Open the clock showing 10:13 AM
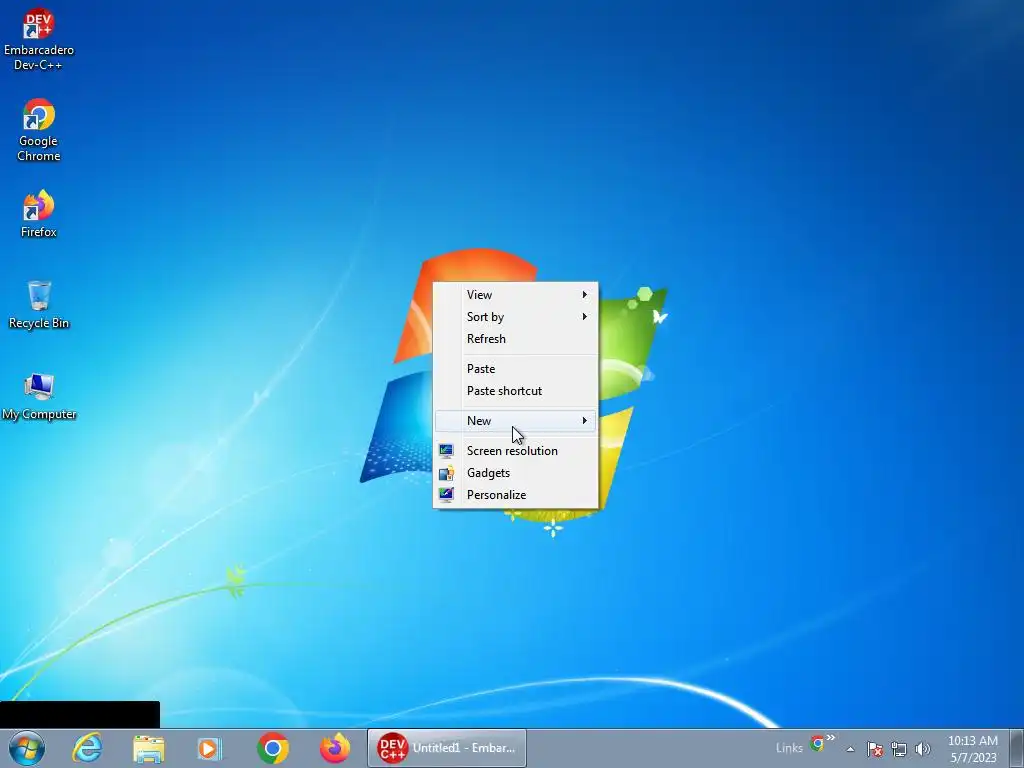The width and height of the screenshot is (1024, 768). pos(972,748)
